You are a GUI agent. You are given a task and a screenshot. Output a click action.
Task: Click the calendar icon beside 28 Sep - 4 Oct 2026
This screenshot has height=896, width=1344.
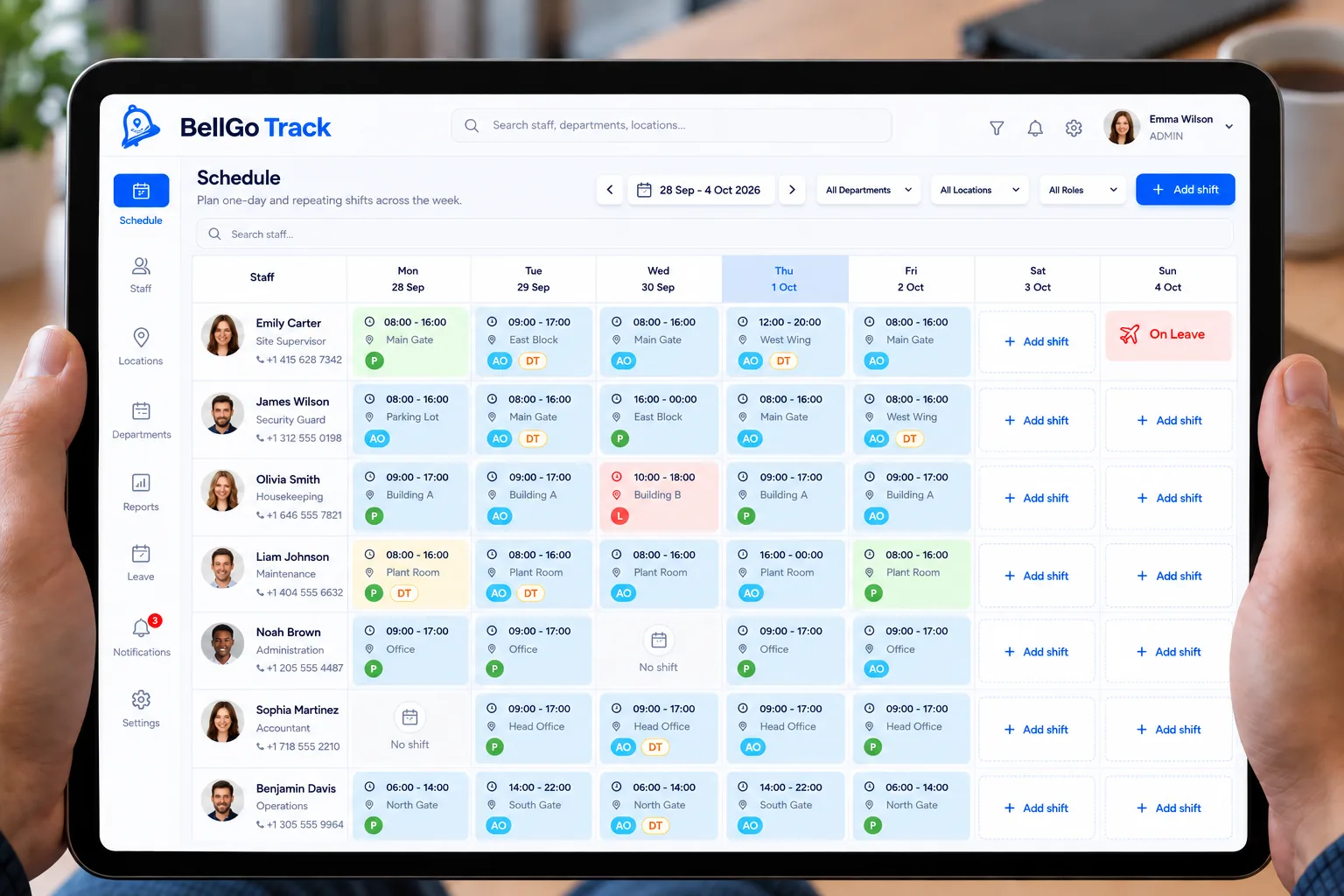tap(644, 190)
